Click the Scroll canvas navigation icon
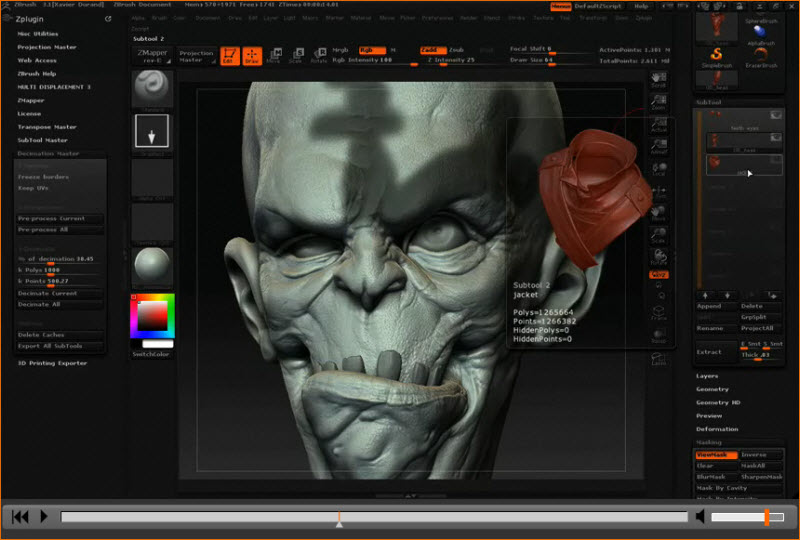 click(659, 81)
